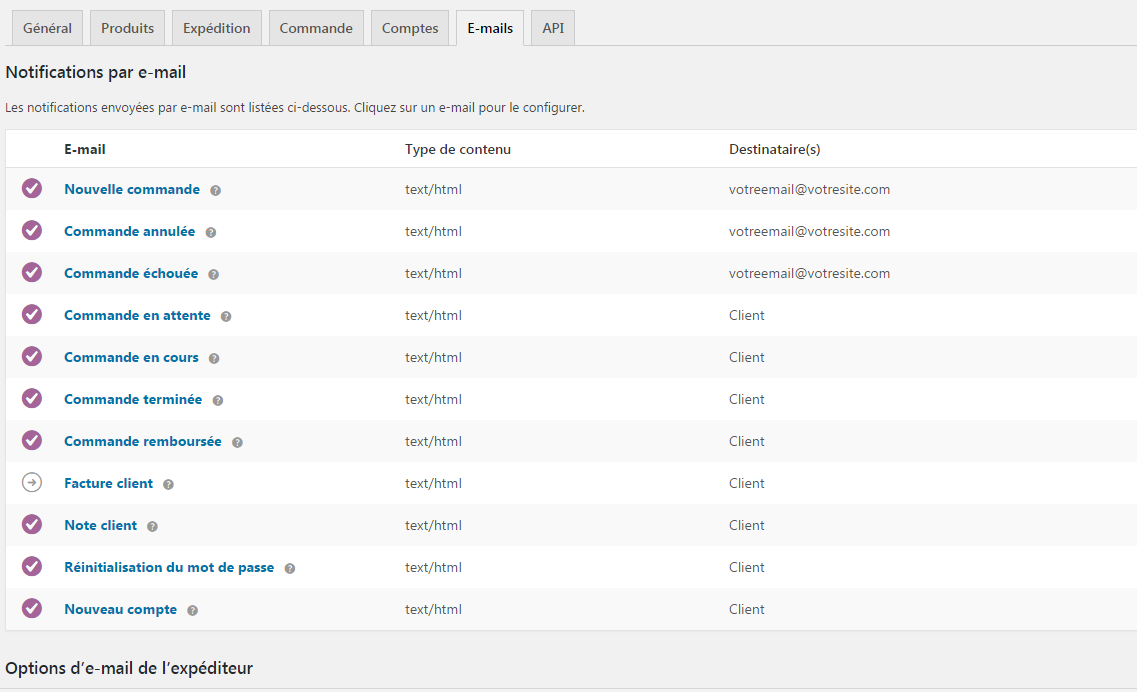Click the gray arrow icon for Facture client

pos(31,482)
